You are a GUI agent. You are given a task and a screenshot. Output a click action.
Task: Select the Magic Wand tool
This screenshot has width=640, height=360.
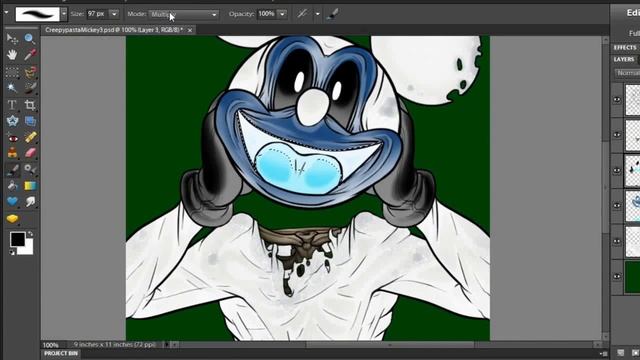[12, 88]
